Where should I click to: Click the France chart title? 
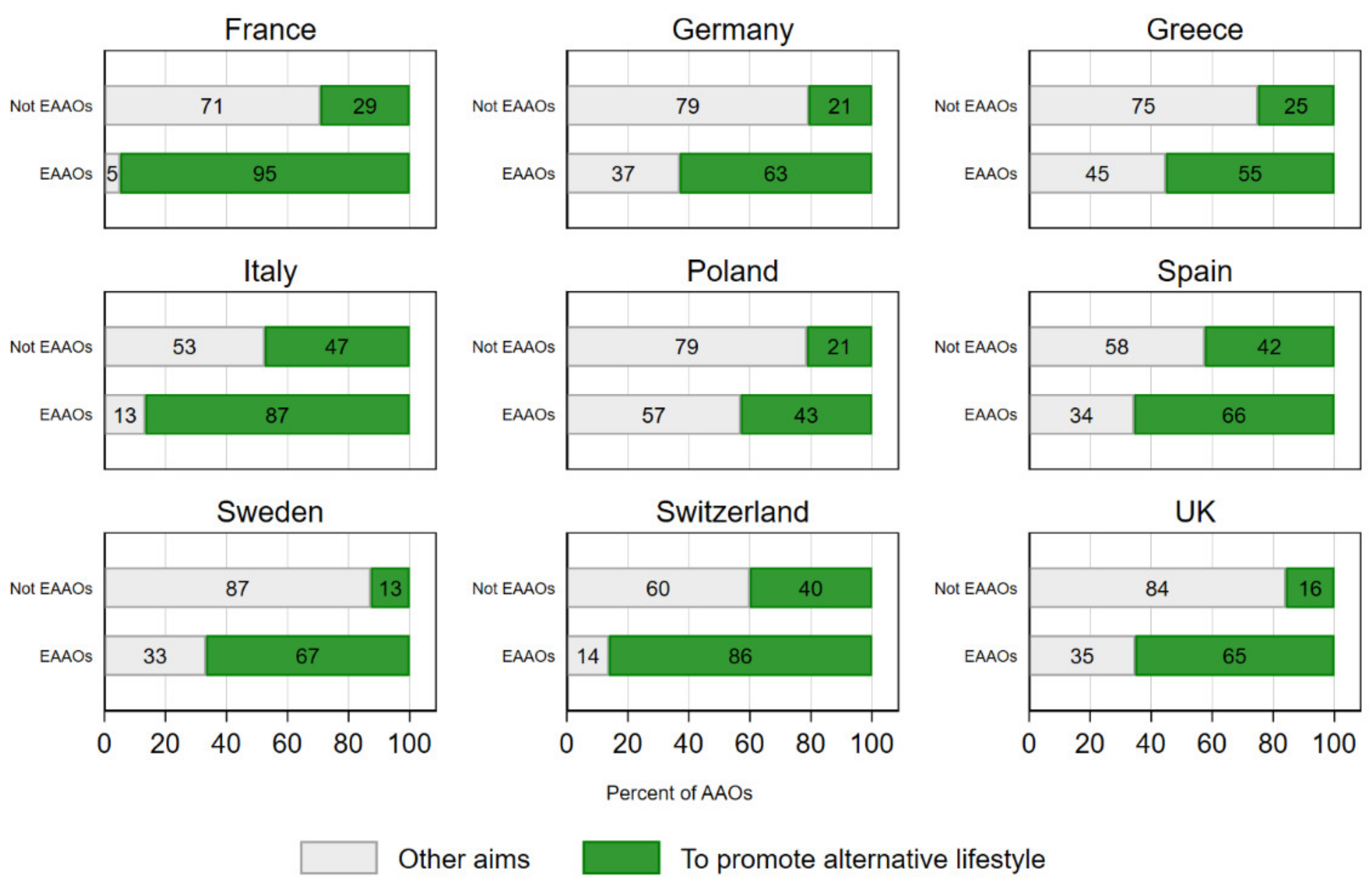pos(270,30)
